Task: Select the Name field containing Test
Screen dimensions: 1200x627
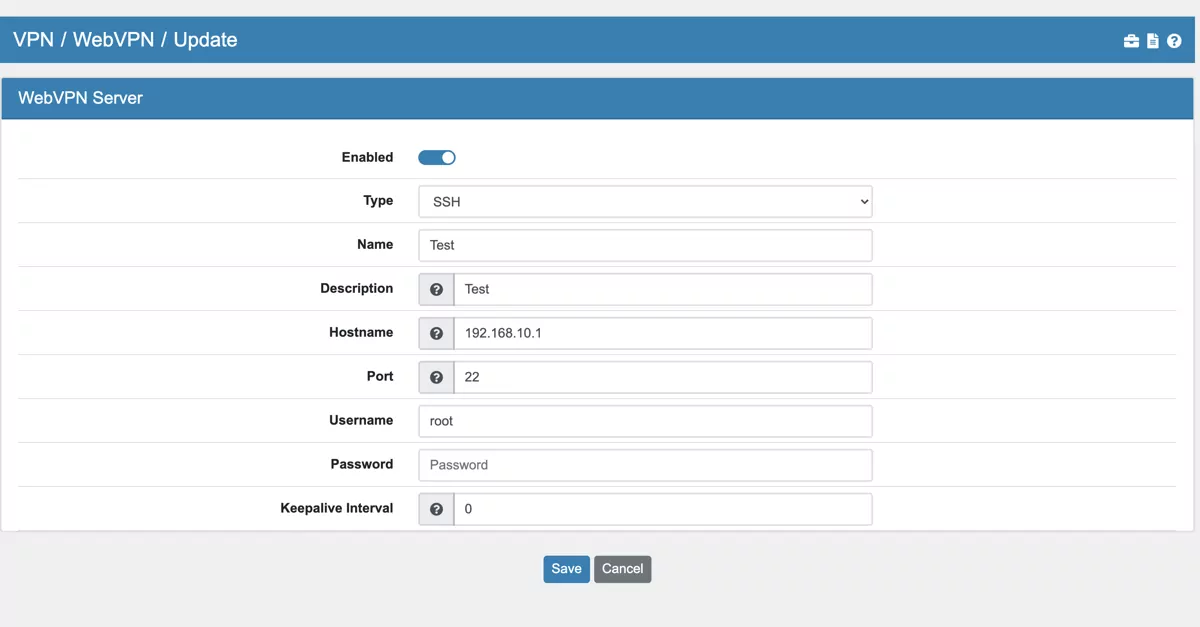Action: pos(645,245)
